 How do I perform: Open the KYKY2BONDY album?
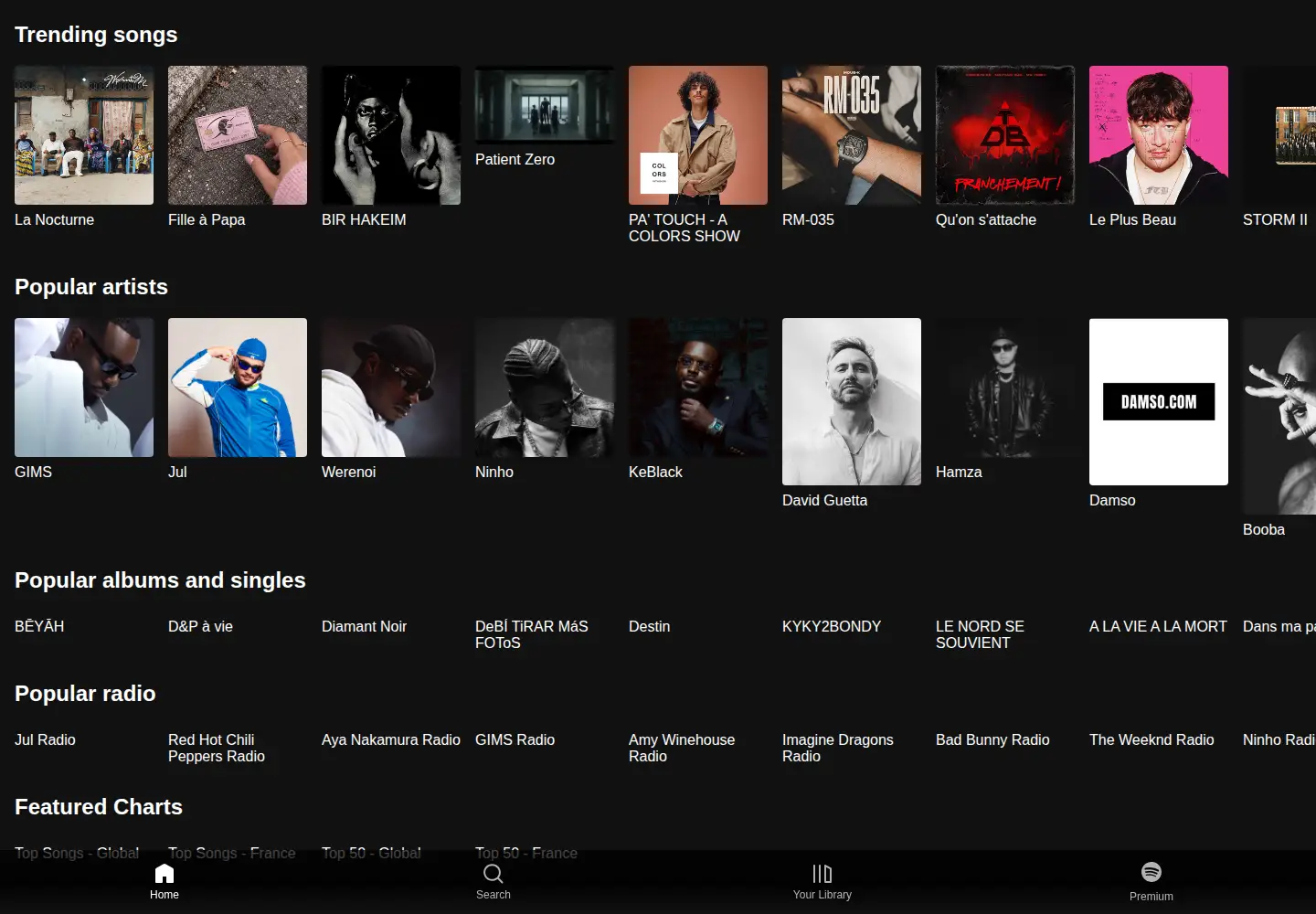pyautogui.click(x=832, y=626)
